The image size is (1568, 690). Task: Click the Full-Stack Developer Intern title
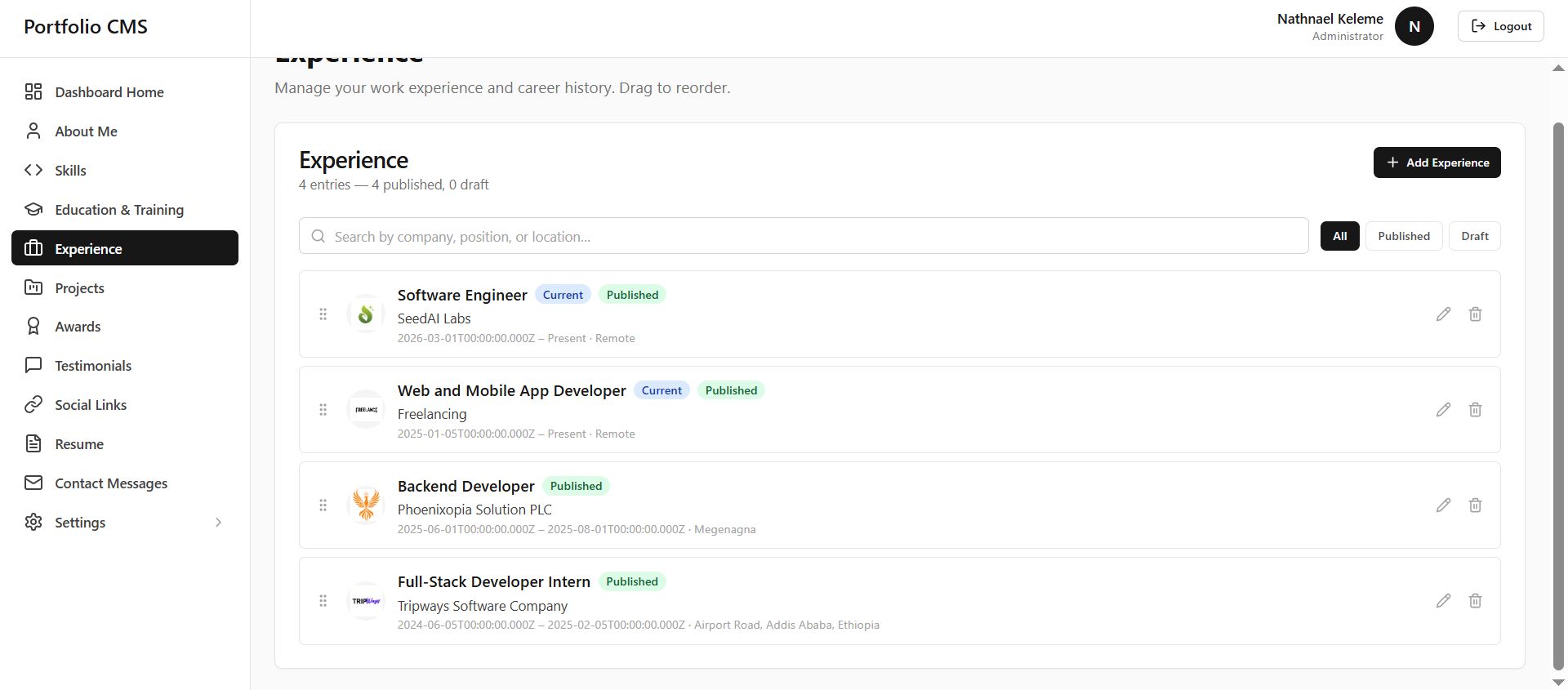(x=493, y=581)
